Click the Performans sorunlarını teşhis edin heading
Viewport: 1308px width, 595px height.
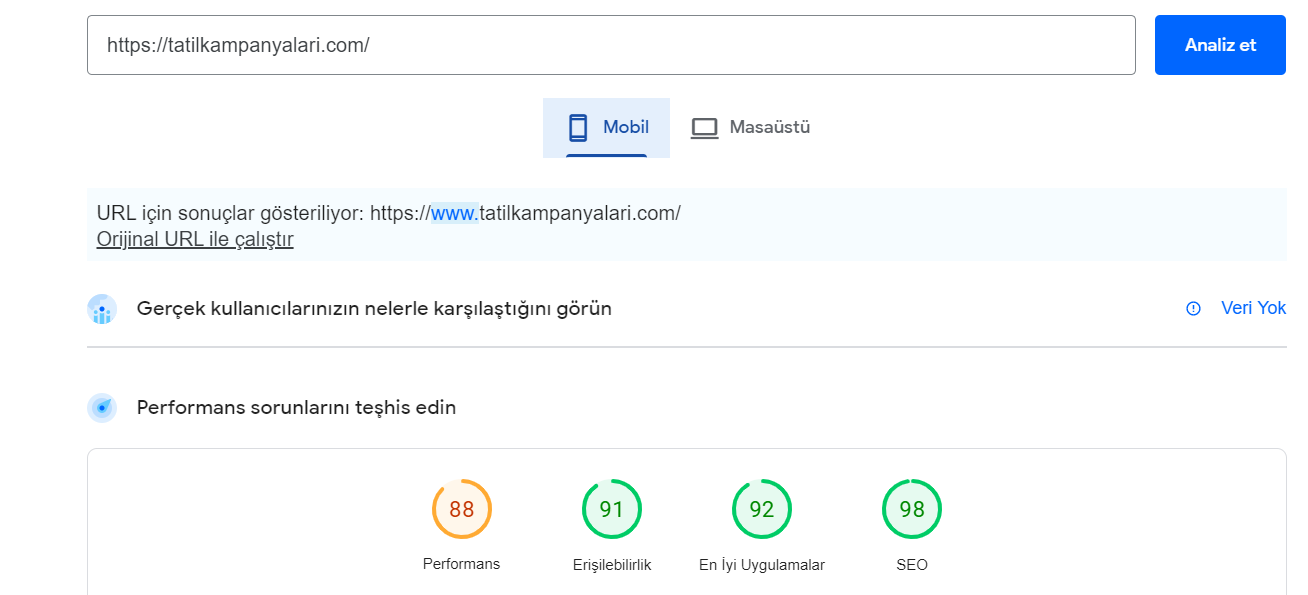tap(296, 408)
